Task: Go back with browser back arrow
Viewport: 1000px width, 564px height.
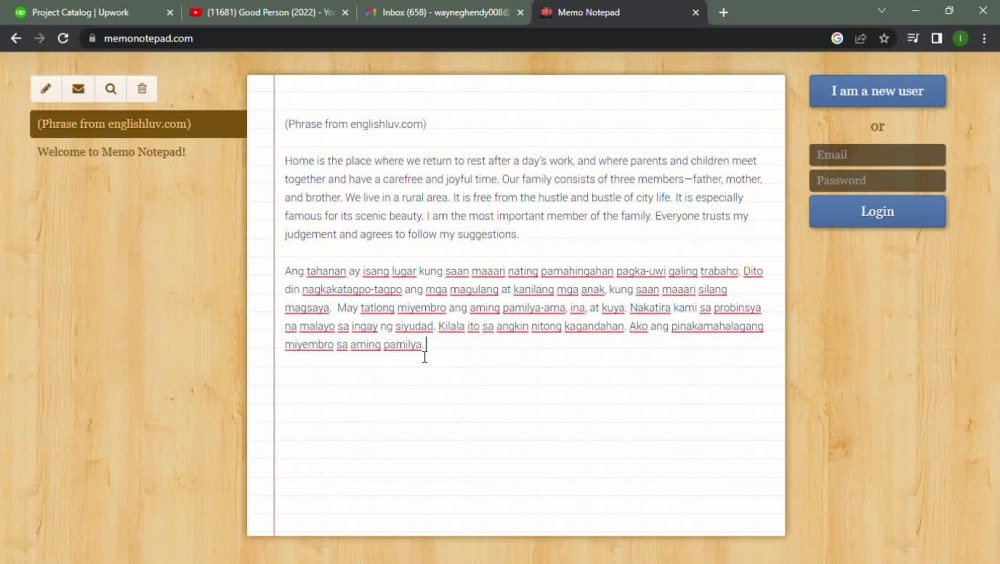Action: tap(16, 38)
